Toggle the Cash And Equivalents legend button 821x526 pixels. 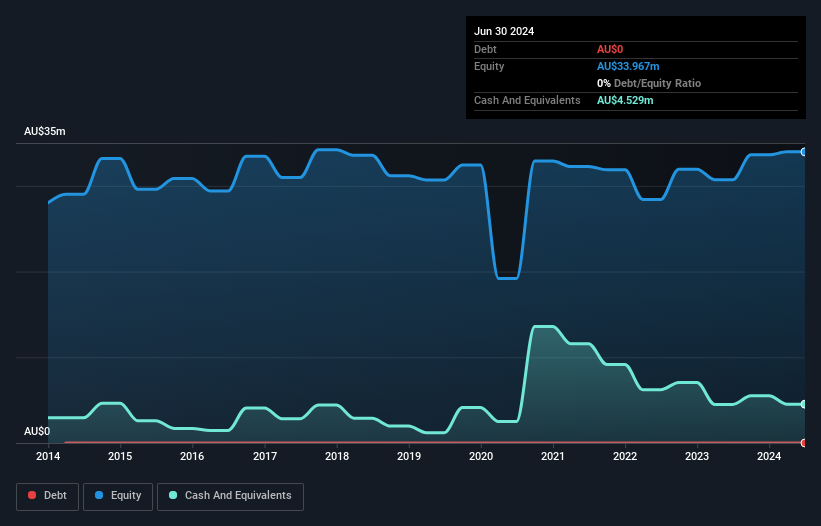pyautogui.click(x=230, y=496)
